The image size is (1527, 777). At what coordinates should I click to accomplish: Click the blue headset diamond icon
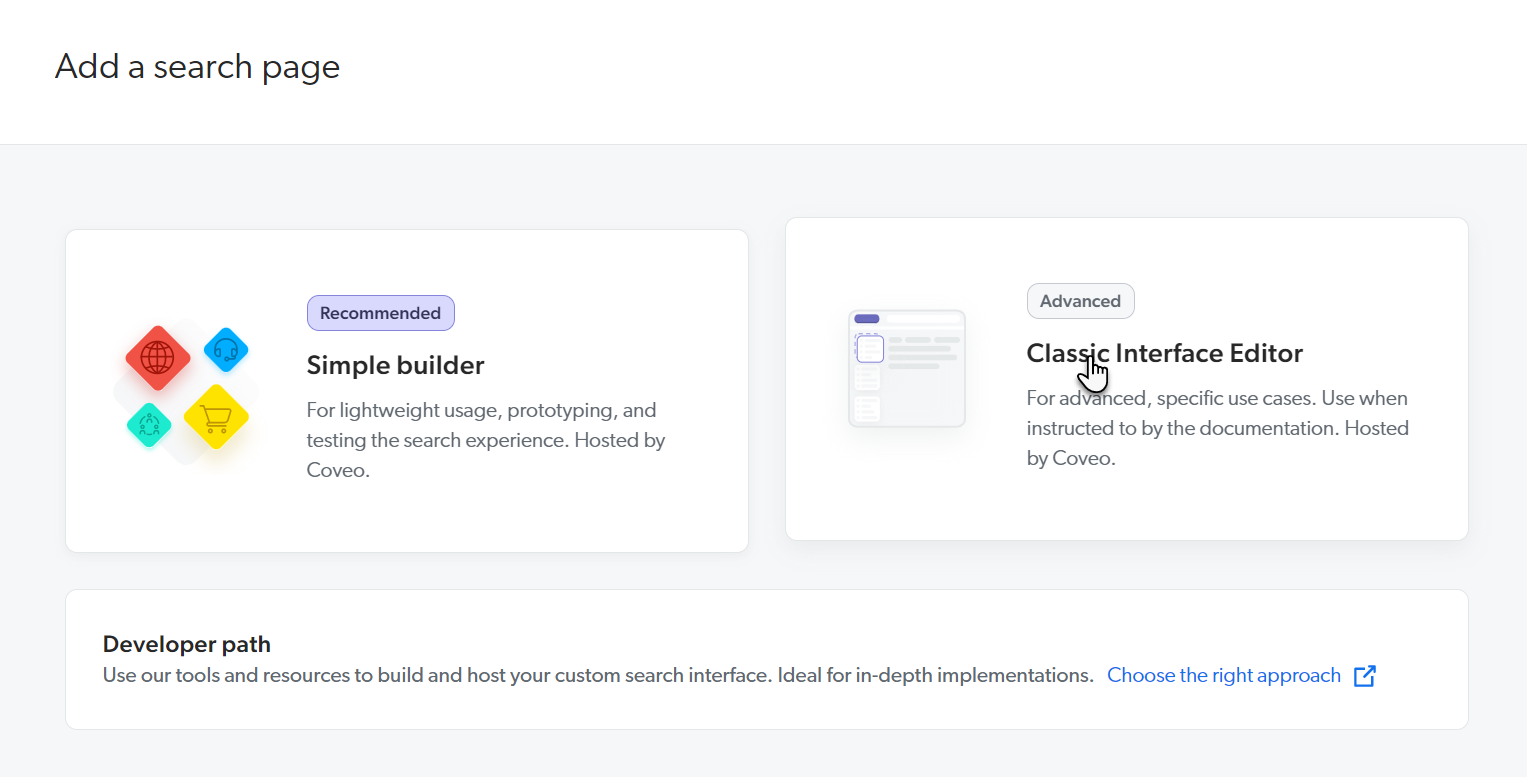(226, 350)
